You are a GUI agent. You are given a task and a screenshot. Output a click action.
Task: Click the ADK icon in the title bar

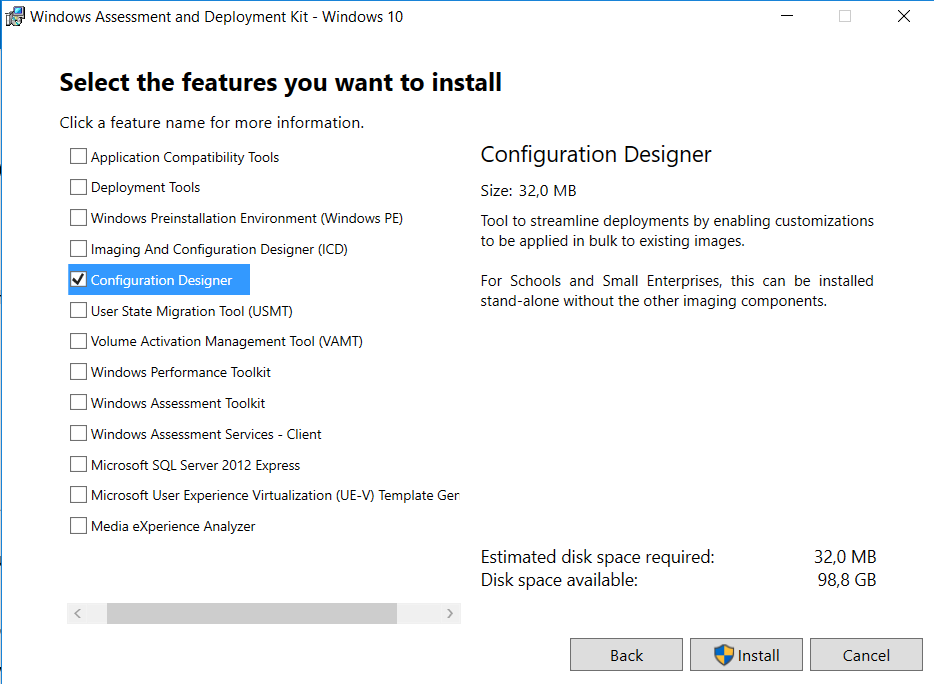pos(16,16)
